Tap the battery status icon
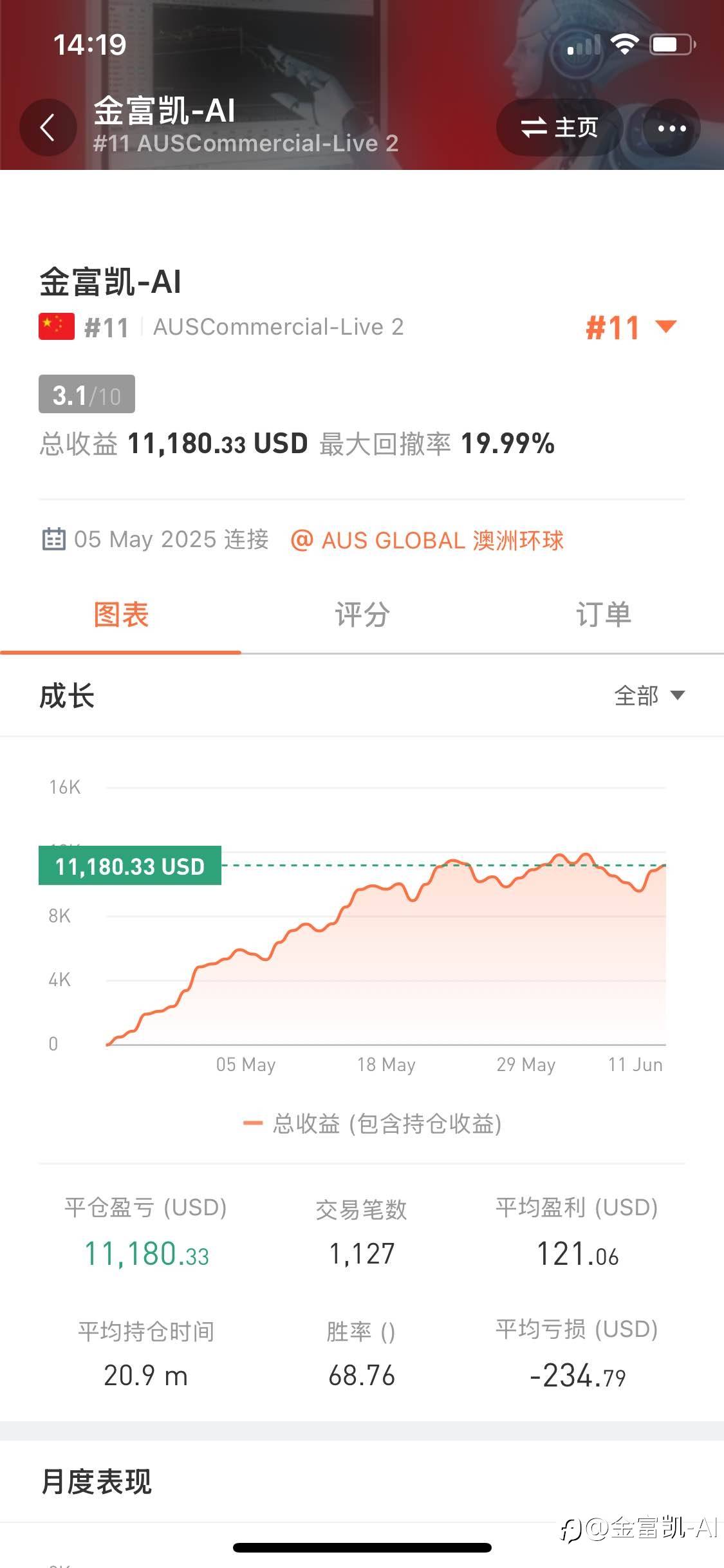Screen dimensions: 724x1568 673,44
